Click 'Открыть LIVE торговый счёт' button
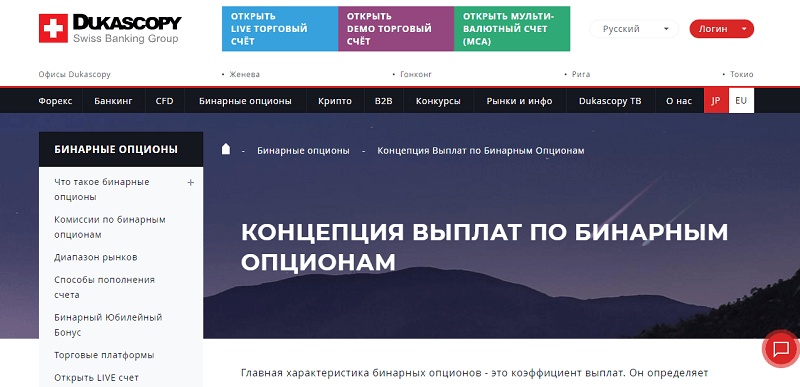 (280, 29)
